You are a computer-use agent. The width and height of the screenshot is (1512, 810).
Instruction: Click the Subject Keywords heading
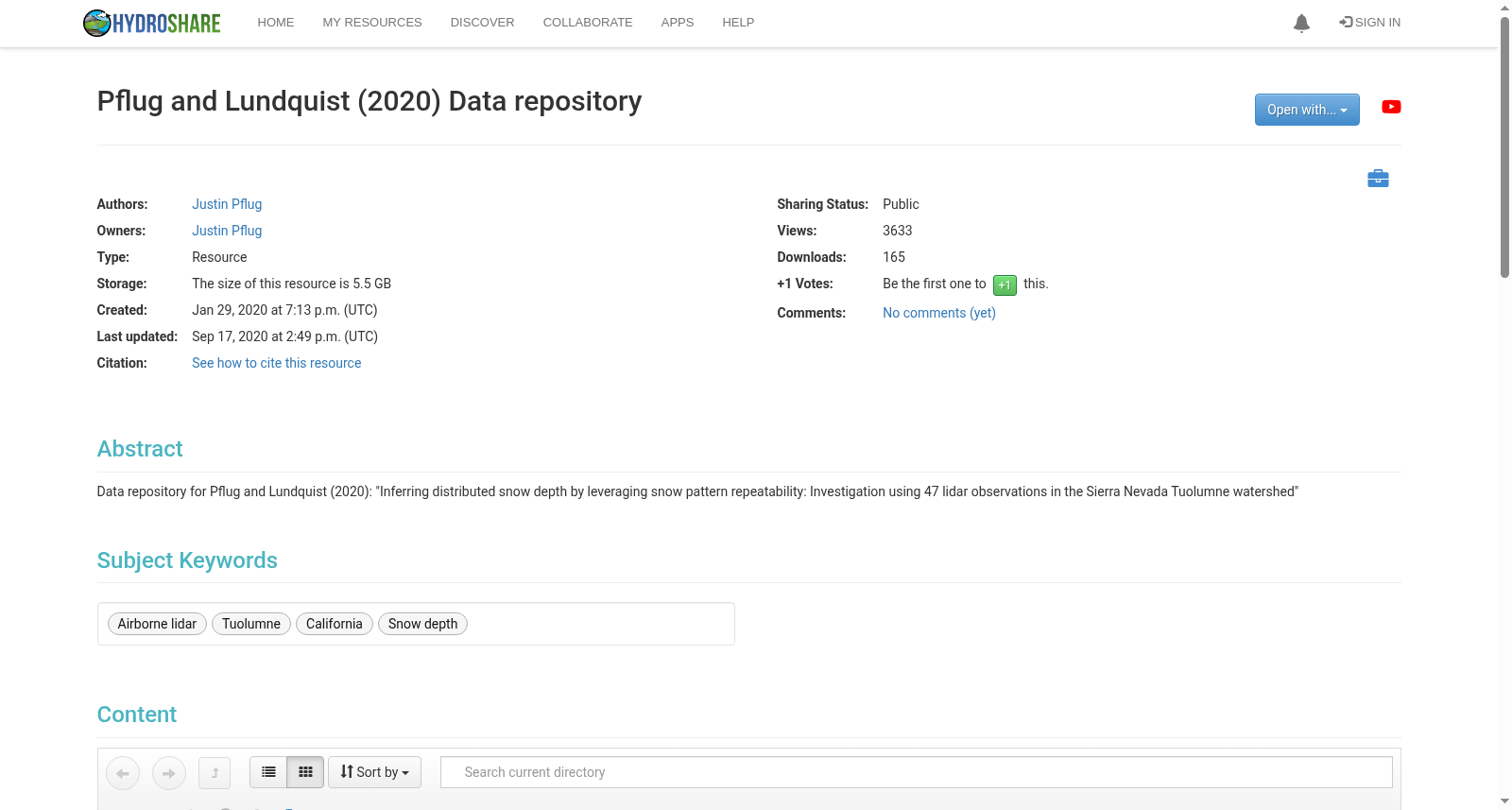(x=187, y=560)
